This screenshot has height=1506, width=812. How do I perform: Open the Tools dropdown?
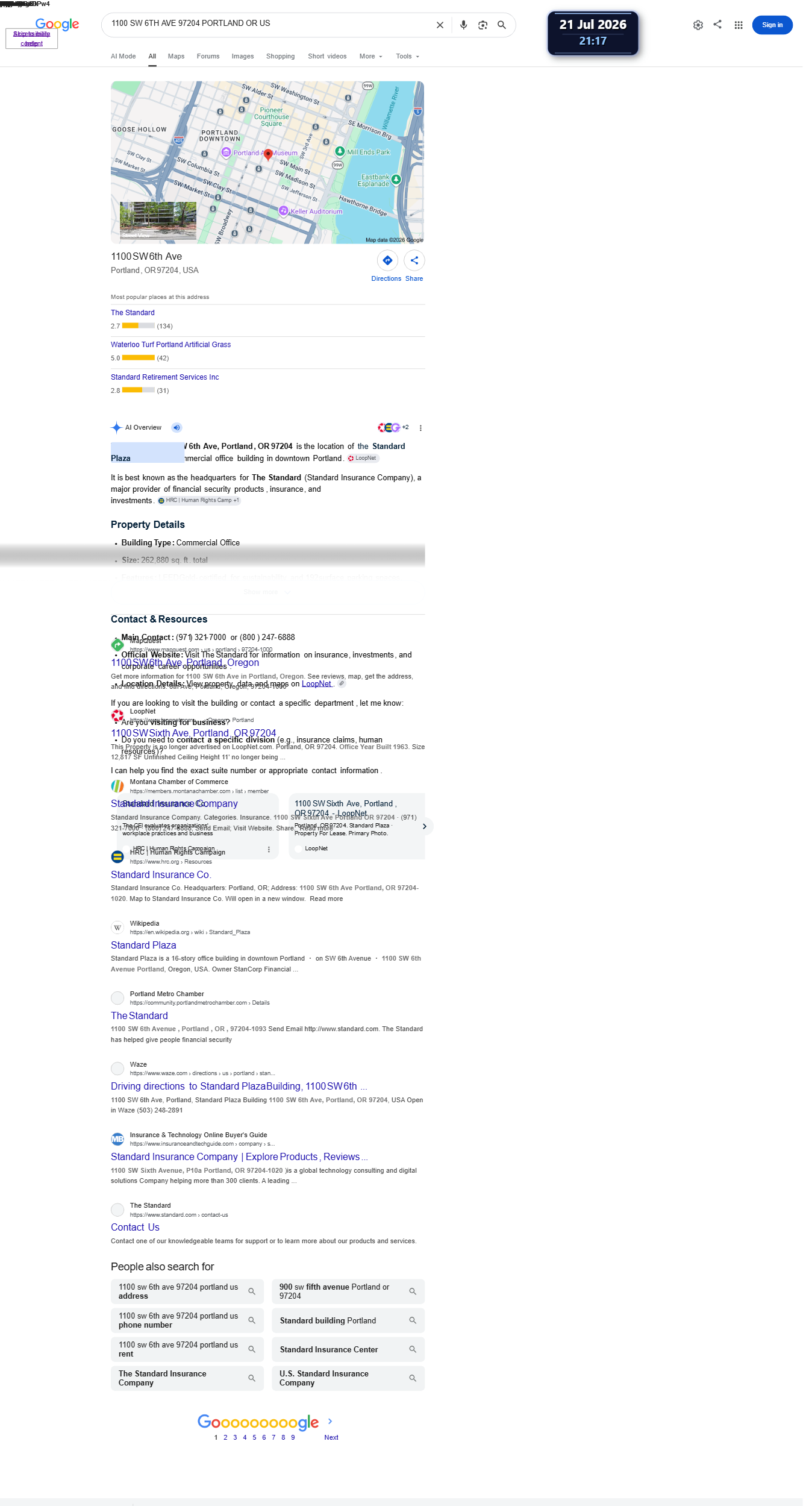point(407,57)
